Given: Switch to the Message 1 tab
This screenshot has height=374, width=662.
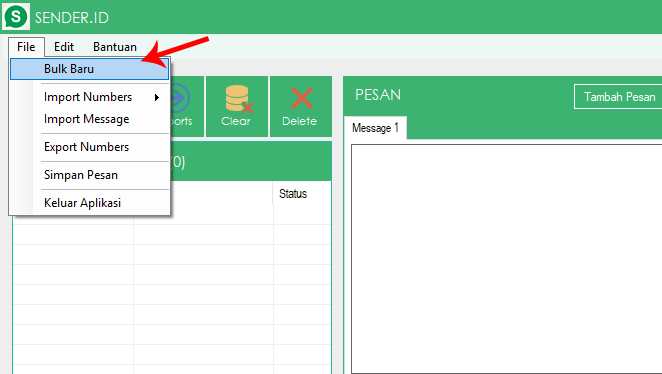Looking at the screenshot, I should click(x=375, y=127).
